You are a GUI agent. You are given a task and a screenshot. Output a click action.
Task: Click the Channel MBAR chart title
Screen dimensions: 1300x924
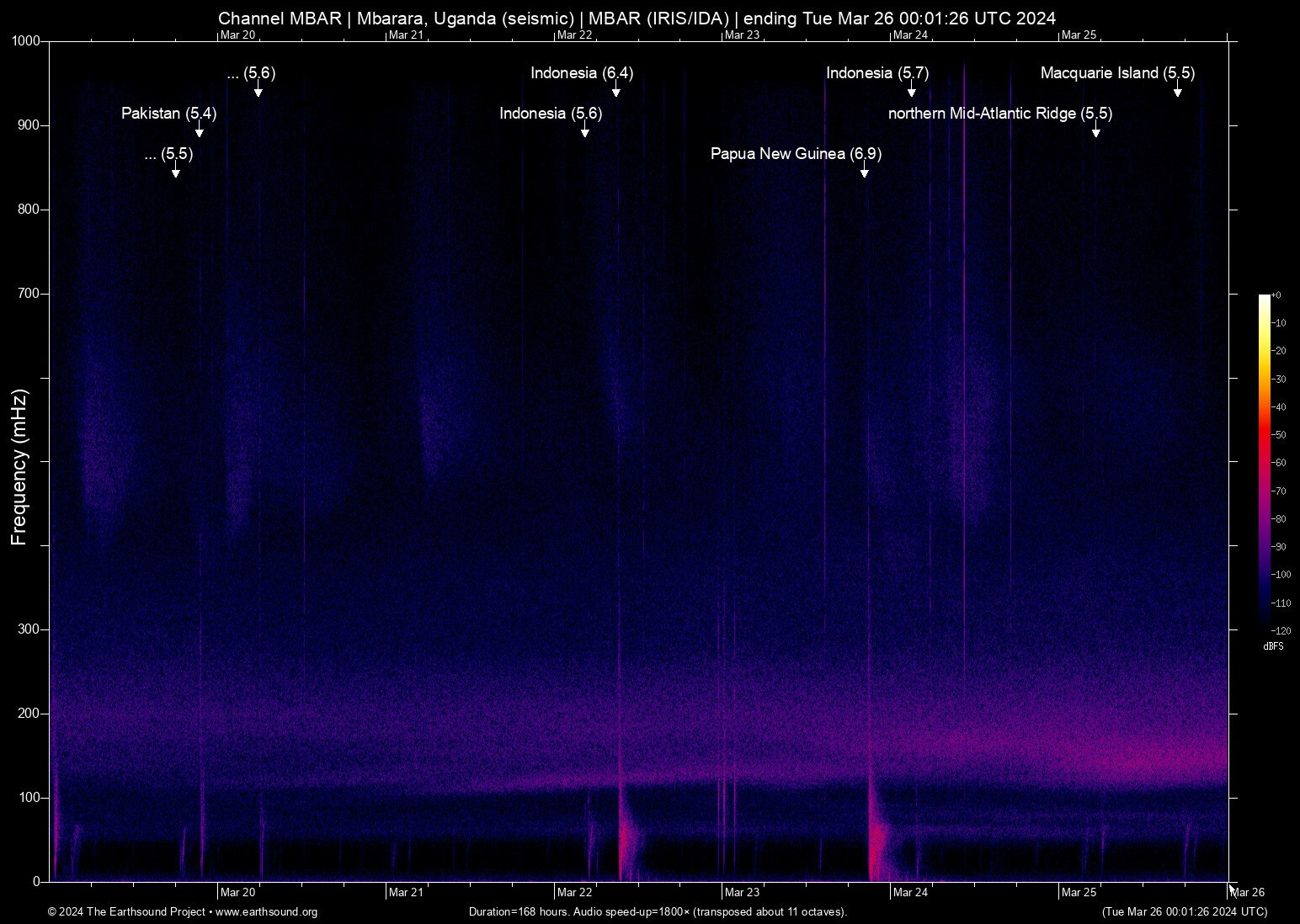pos(637,19)
